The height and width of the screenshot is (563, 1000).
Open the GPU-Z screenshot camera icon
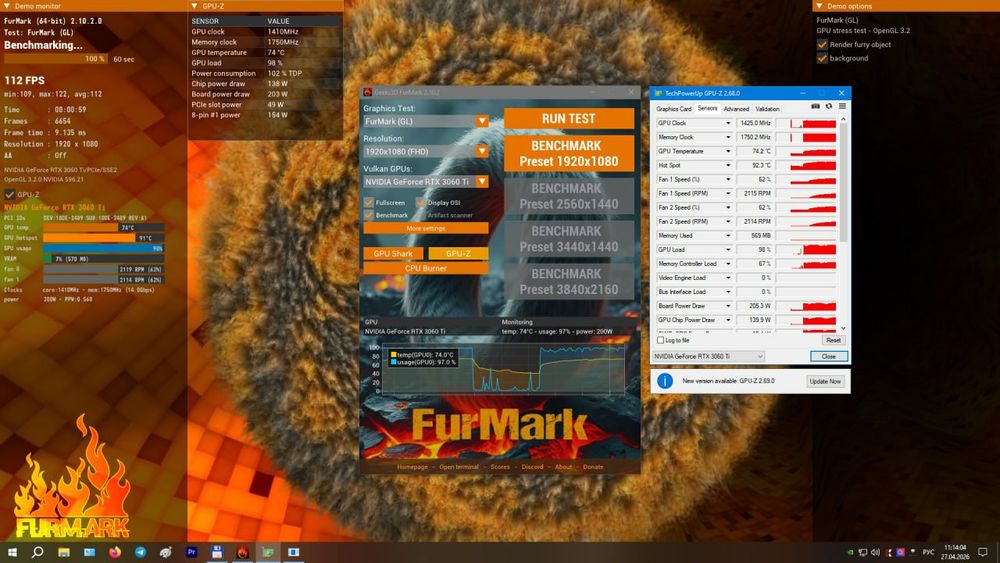click(x=815, y=106)
